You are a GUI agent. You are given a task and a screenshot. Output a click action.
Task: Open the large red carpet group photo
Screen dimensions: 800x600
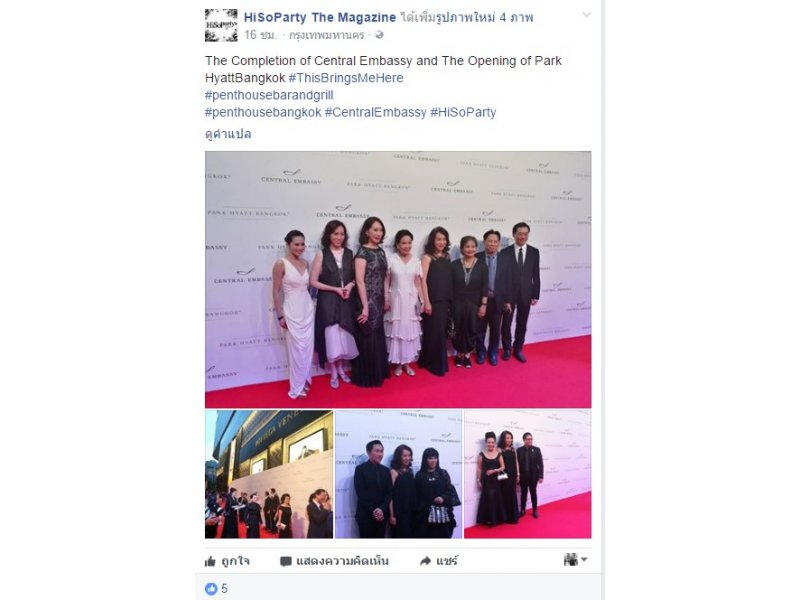[x=398, y=279]
